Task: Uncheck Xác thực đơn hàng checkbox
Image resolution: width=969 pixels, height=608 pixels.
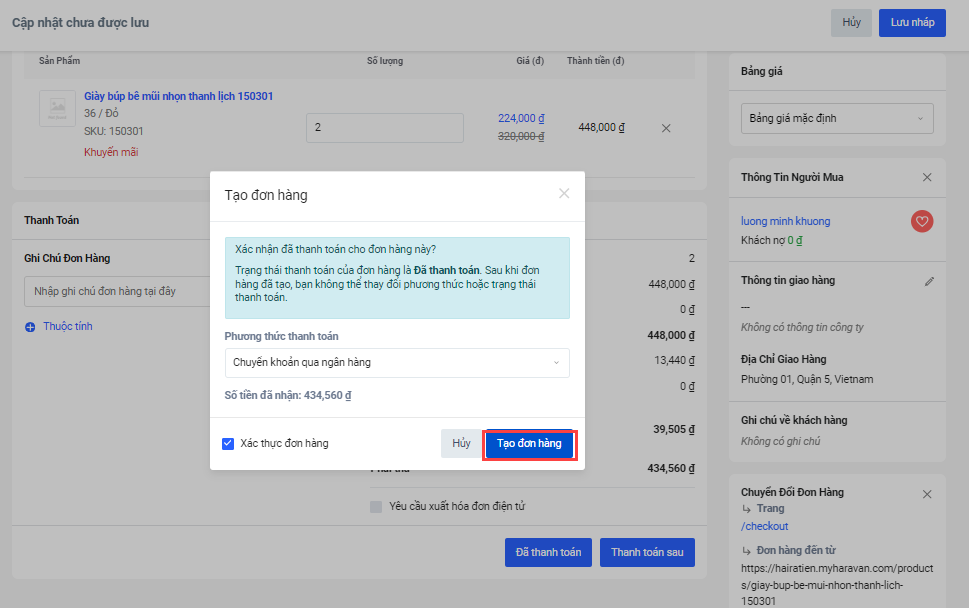Action: tap(228, 443)
